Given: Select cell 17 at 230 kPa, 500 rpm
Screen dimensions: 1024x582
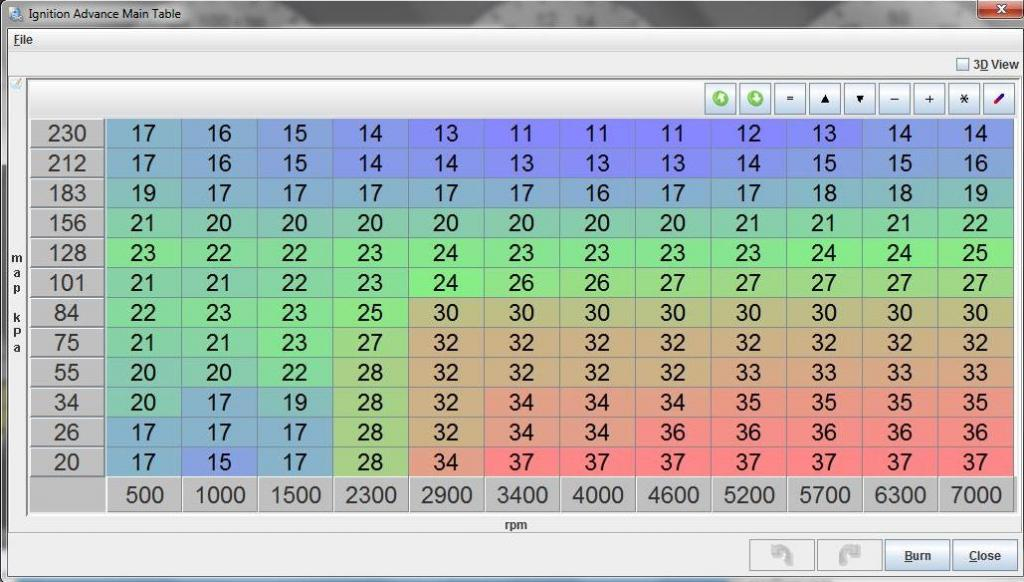Looking at the screenshot, I should [144, 133].
